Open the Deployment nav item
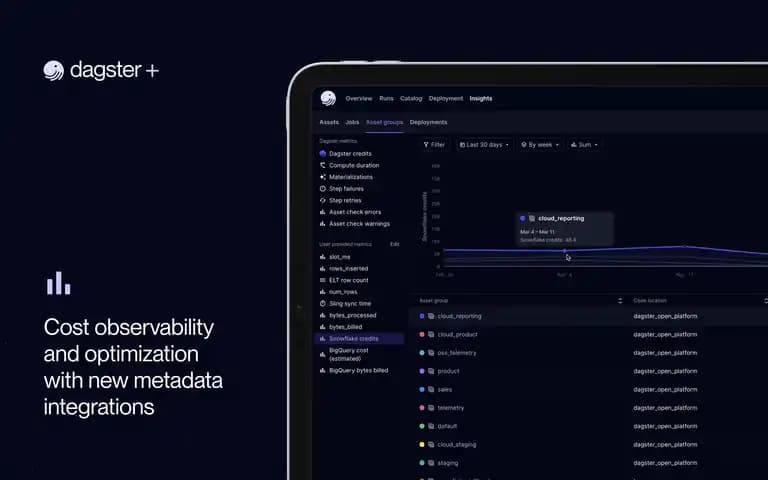The height and width of the screenshot is (480, 768). tap(446, 98)
